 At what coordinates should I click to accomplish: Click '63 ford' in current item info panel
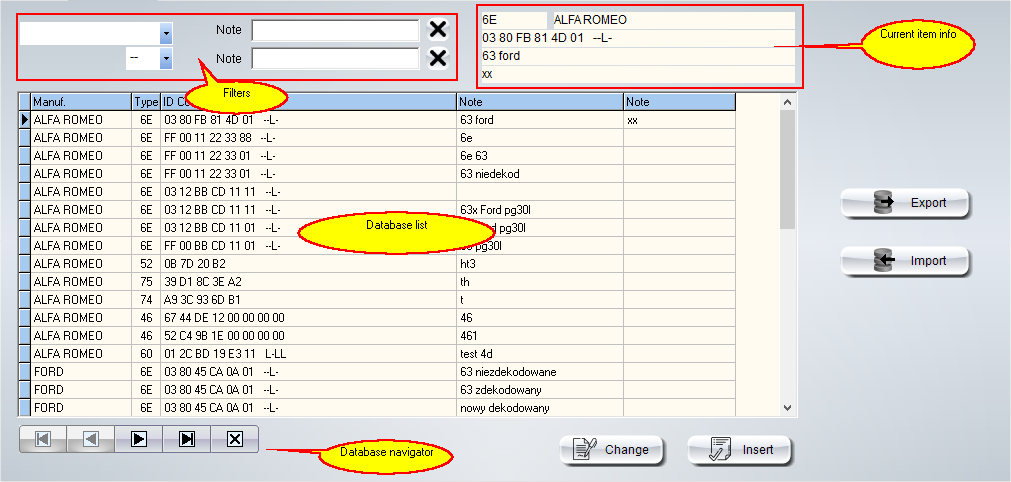pyautogui.click(x=501, y=56)
